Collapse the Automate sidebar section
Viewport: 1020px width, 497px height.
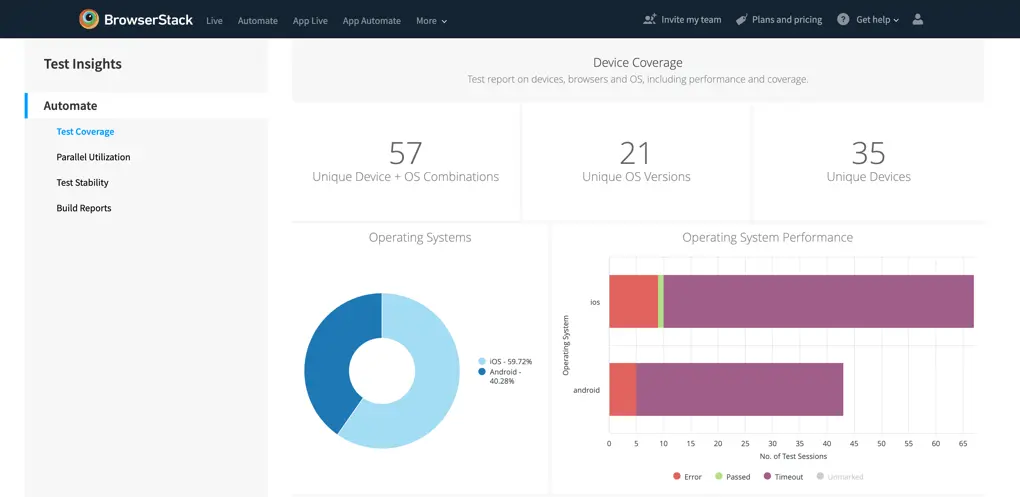point(70,106)
